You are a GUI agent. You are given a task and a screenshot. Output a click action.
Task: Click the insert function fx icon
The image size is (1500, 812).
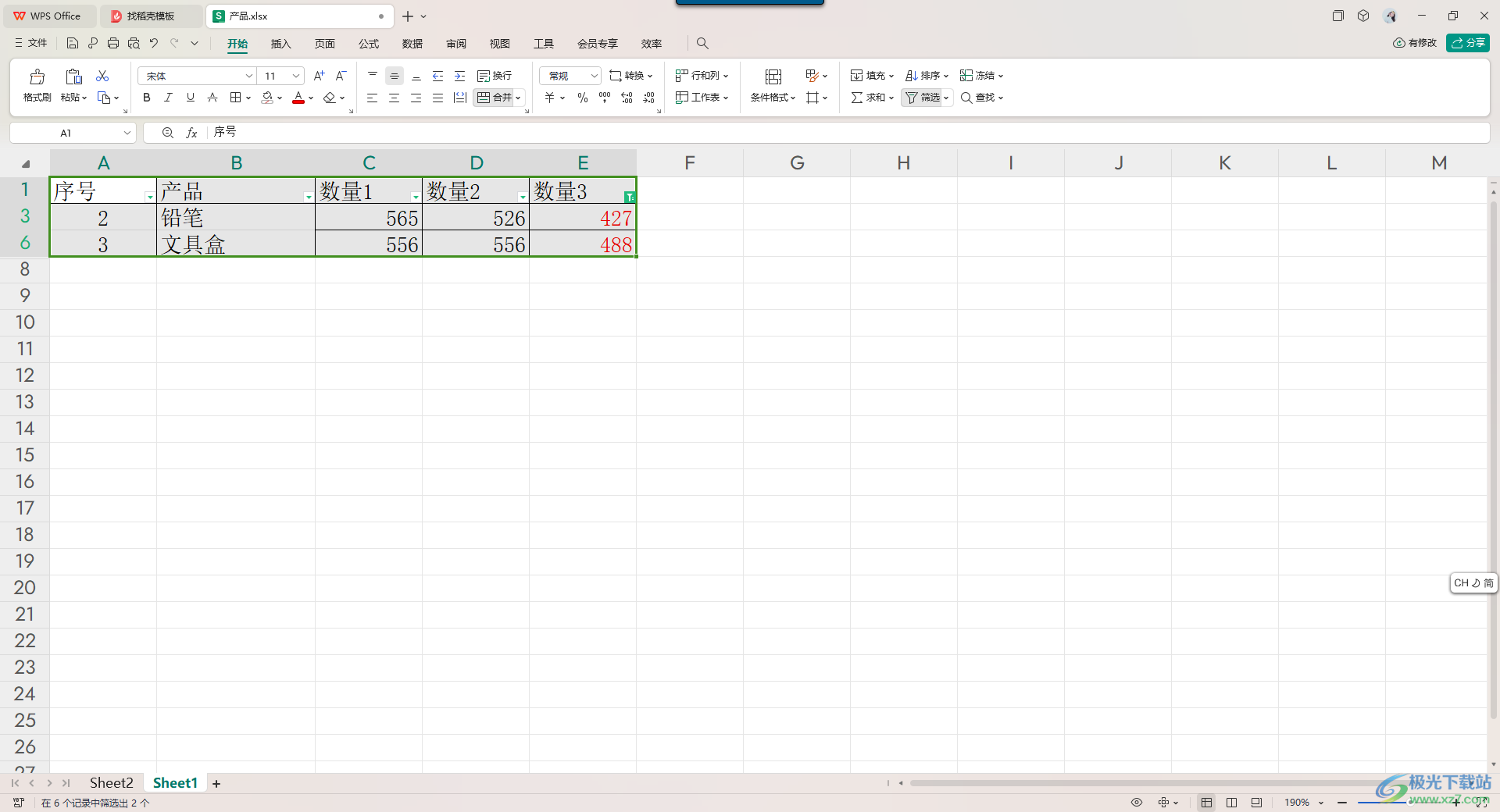(x=191, y=133)
